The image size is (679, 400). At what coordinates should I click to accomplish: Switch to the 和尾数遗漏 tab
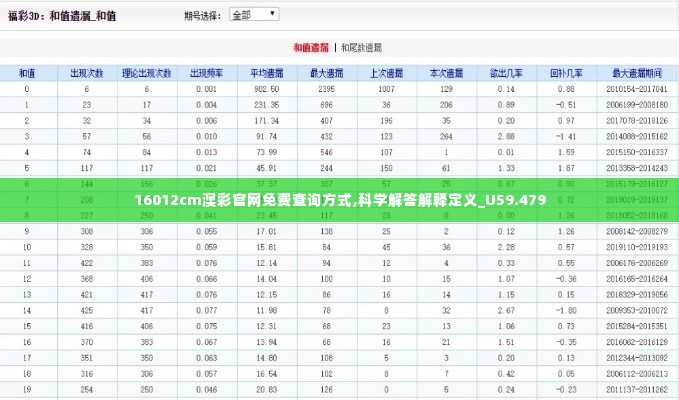[361, 47]
